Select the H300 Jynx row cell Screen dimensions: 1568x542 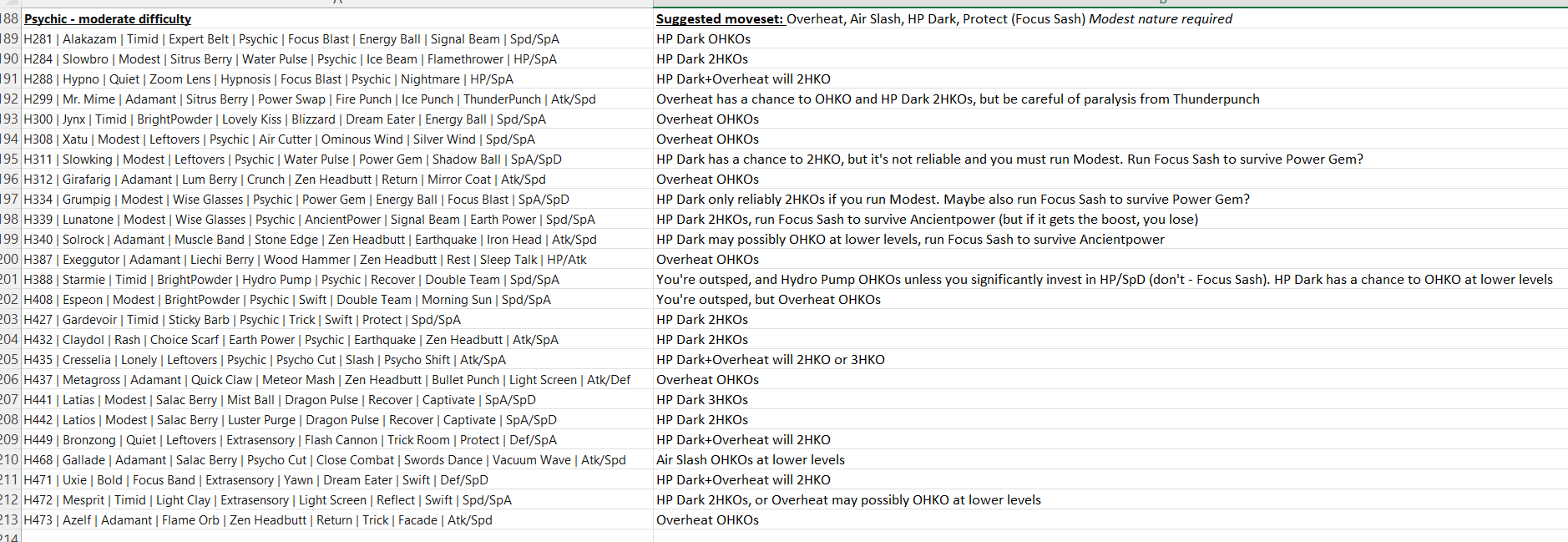click(336, 119)
